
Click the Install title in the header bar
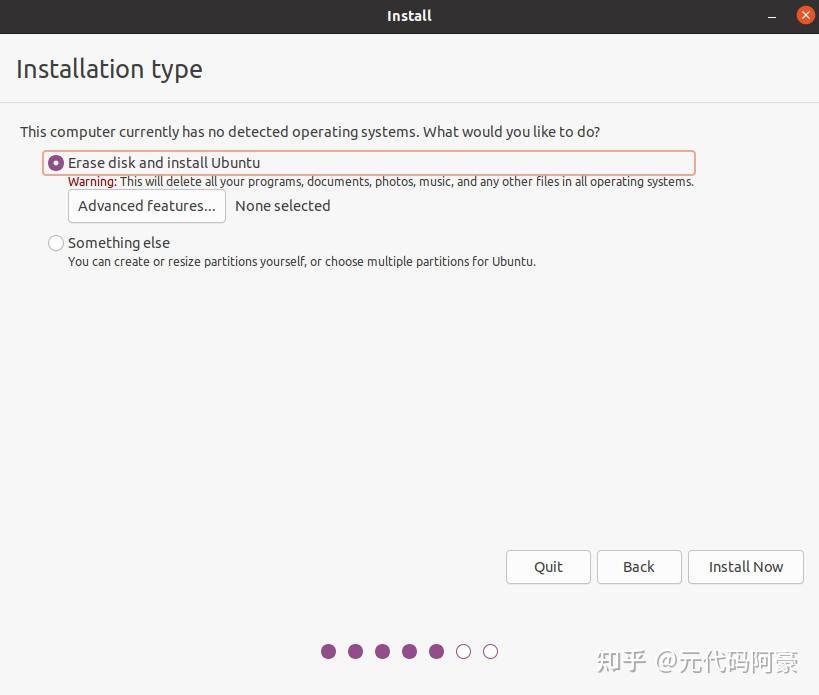(409, 15)
